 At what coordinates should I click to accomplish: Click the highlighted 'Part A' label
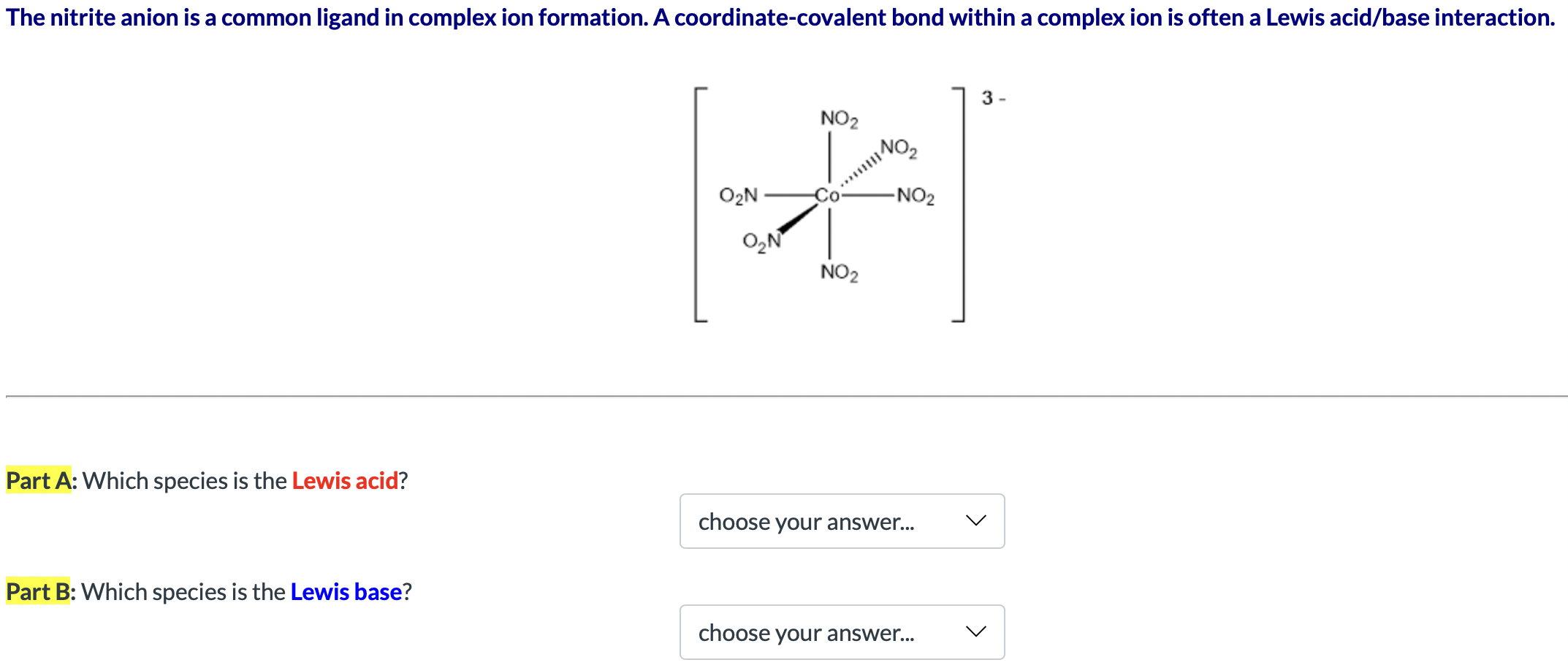point(38,480)
